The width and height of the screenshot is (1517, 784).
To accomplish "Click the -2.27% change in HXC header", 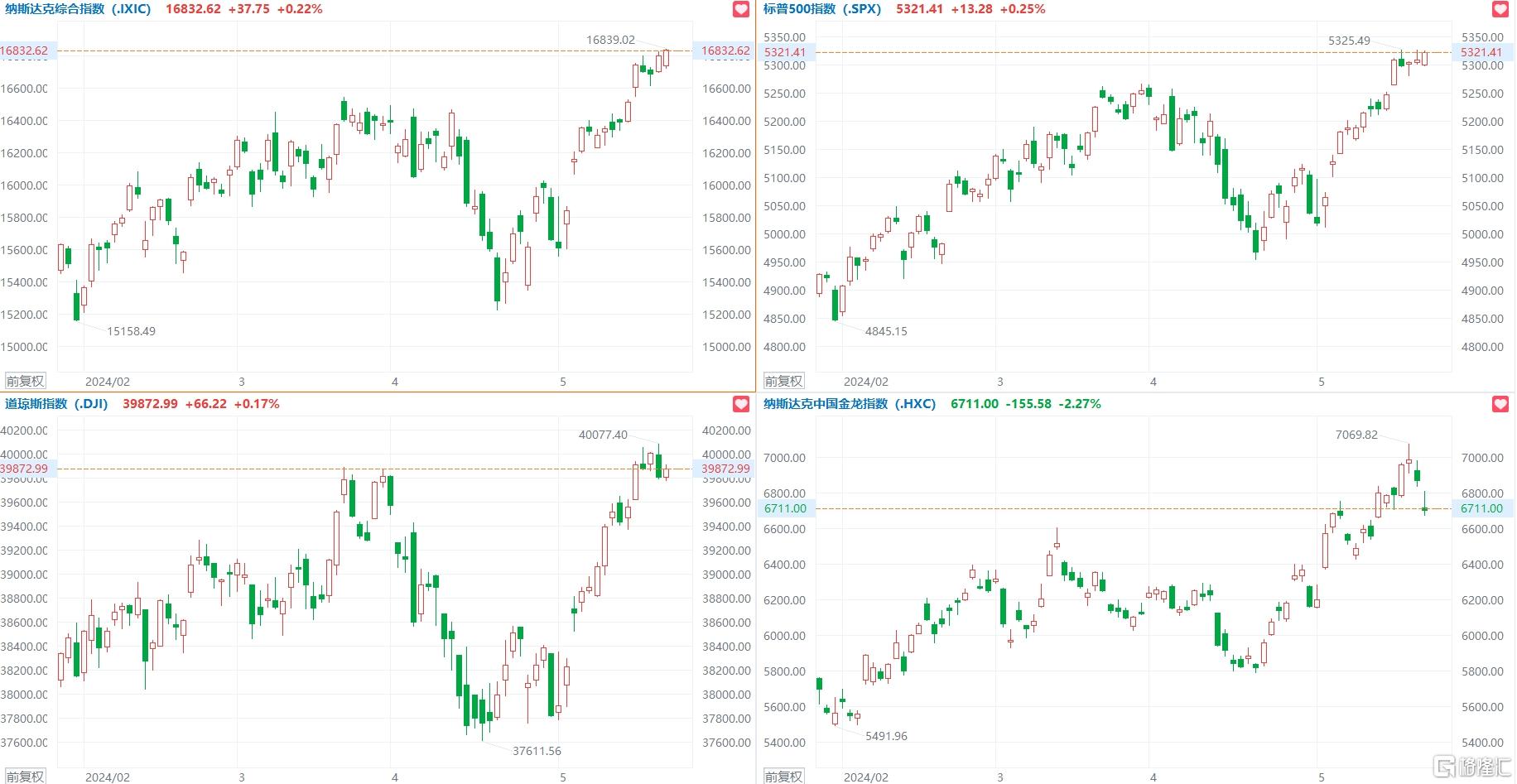I will pyautogui.click(x=1080, y=404).
